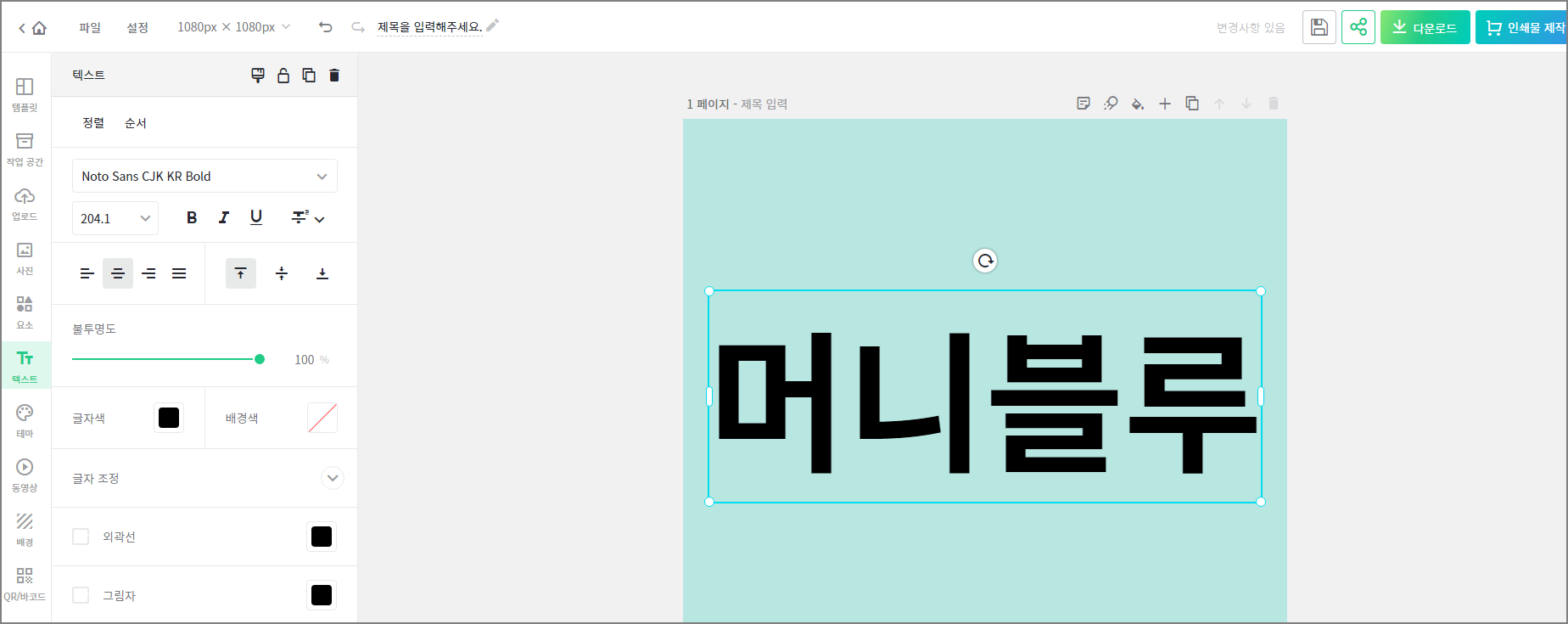Align text center
This screenshot has width=1568, height=624.
pos(118,273)
